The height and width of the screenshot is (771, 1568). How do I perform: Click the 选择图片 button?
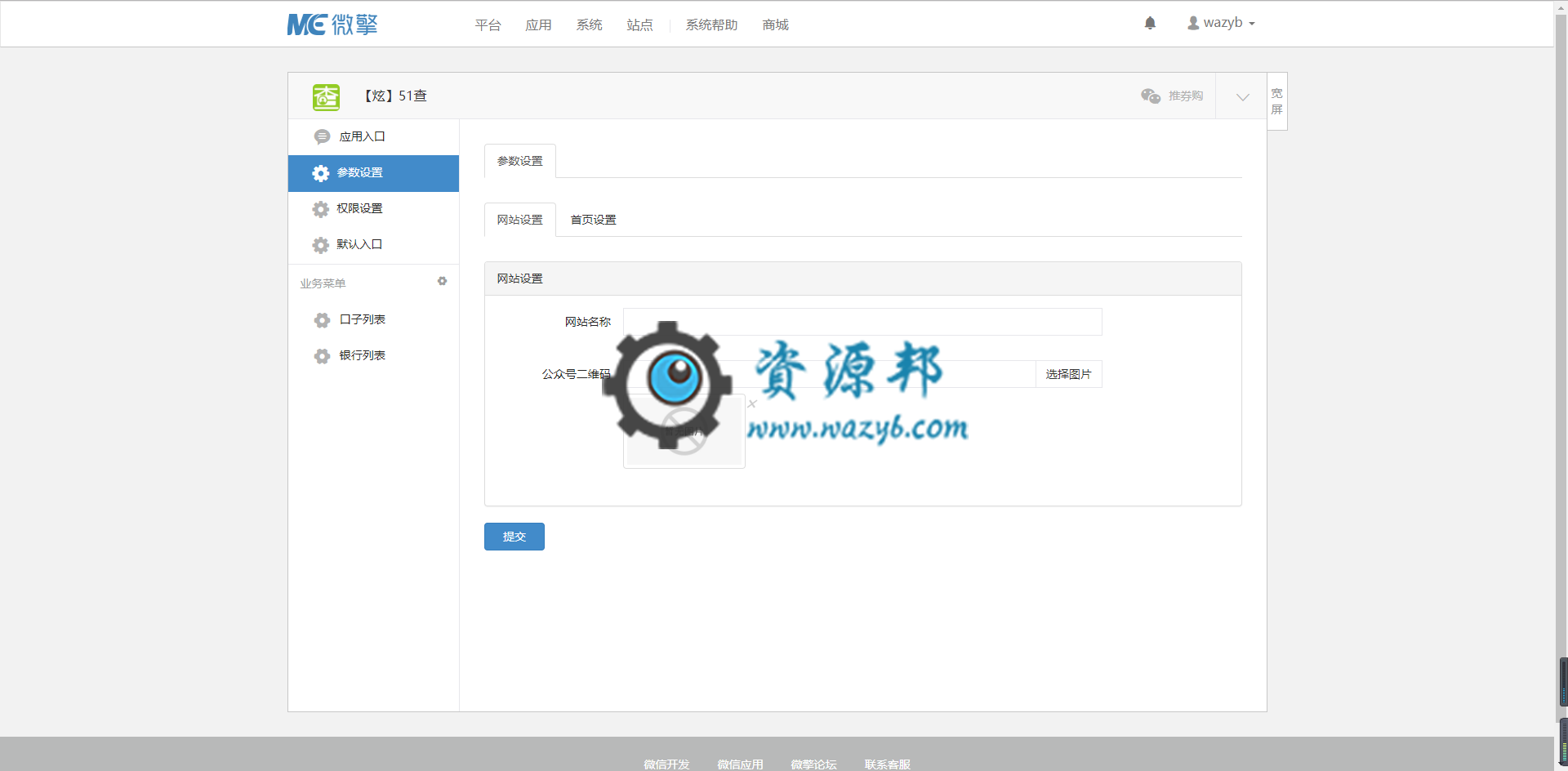[x=1069, y=374]
